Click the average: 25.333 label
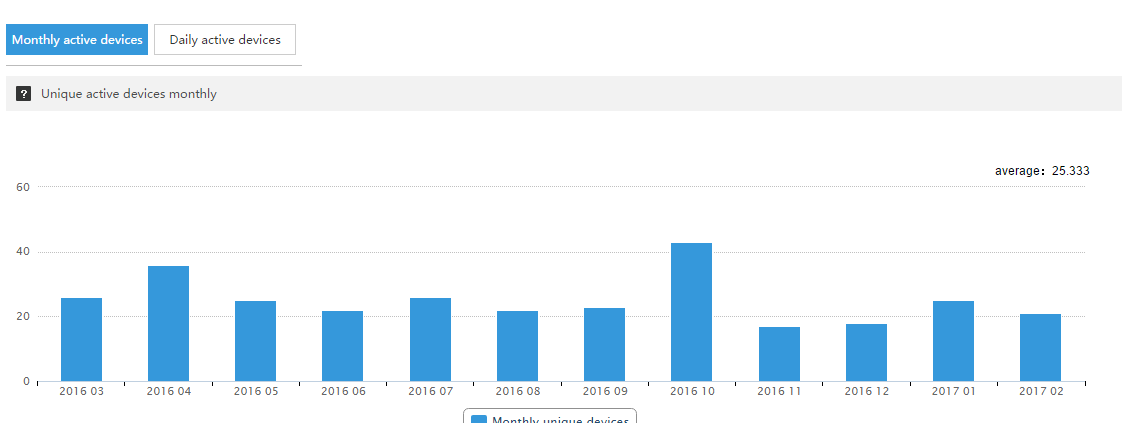Viewport: 1122px width, 423px height. point(1041,171)
